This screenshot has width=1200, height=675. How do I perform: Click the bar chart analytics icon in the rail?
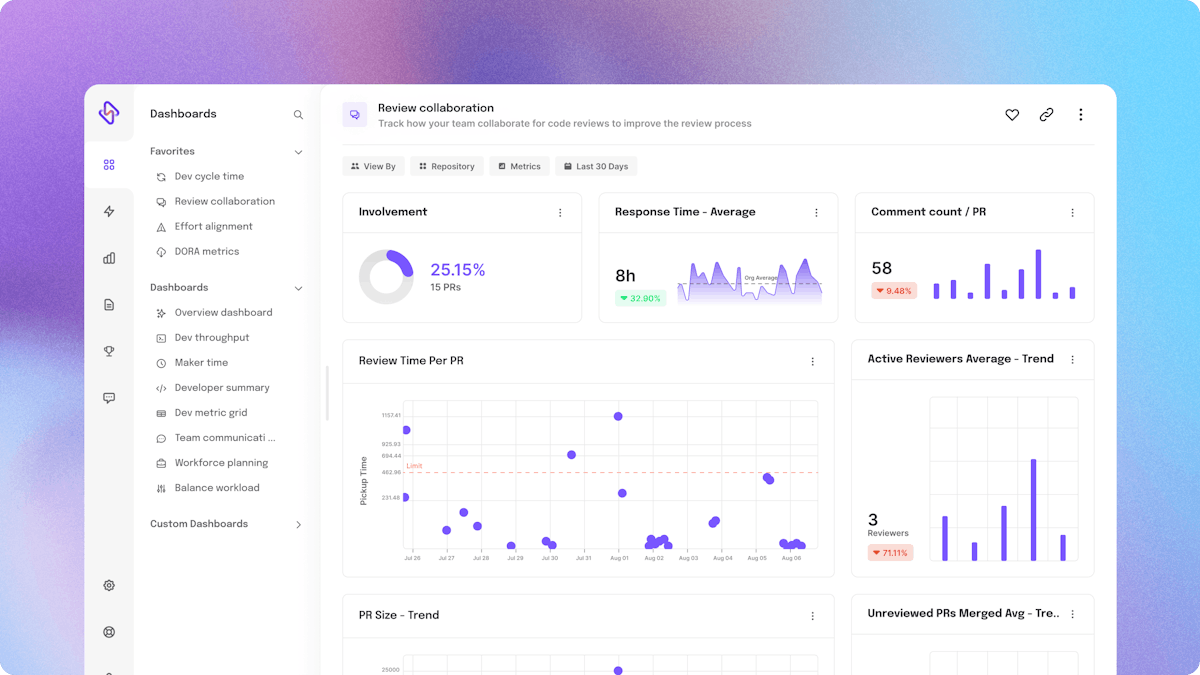108,258
